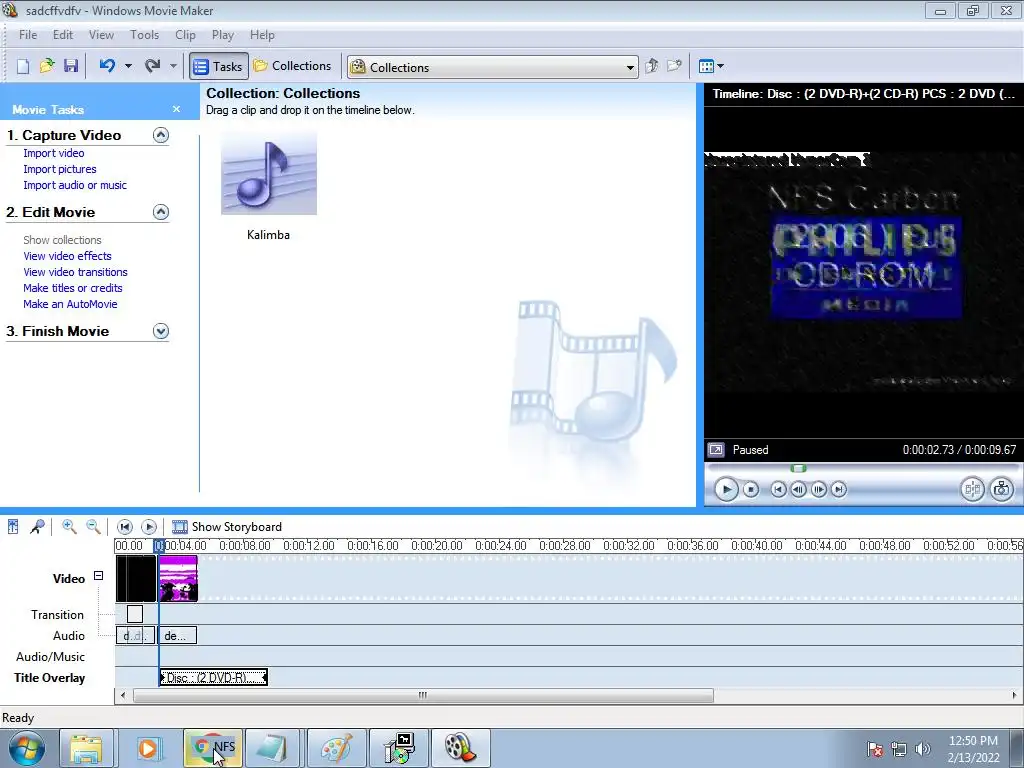Save the project with the floppy icon
The height and width of the screenshot is (768, 1024).
point(71,66)
